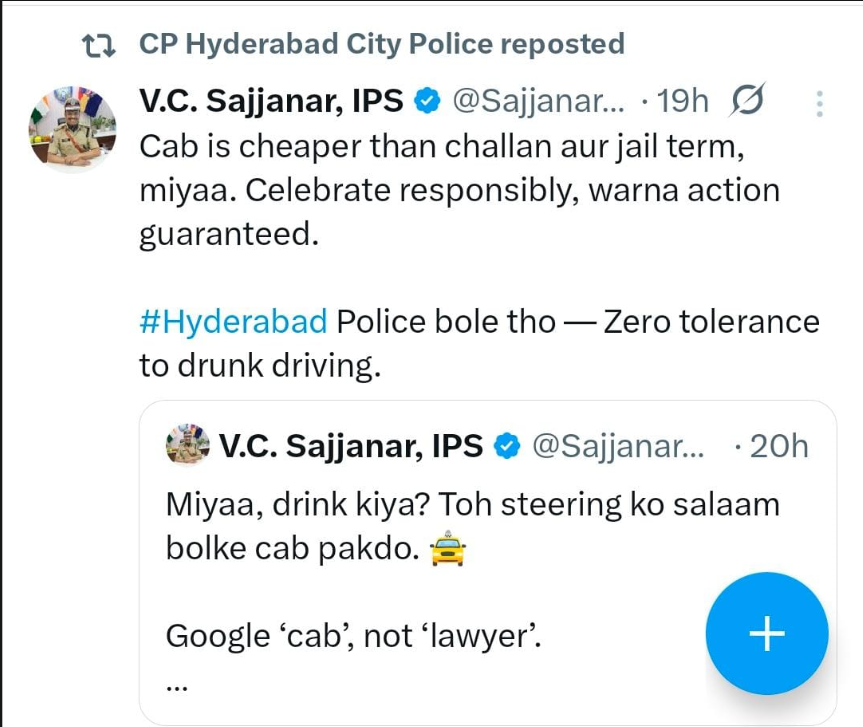863x727 pixels.
Task: Open the #Hyderabad hashtag
Action: [x=233, y=322]
